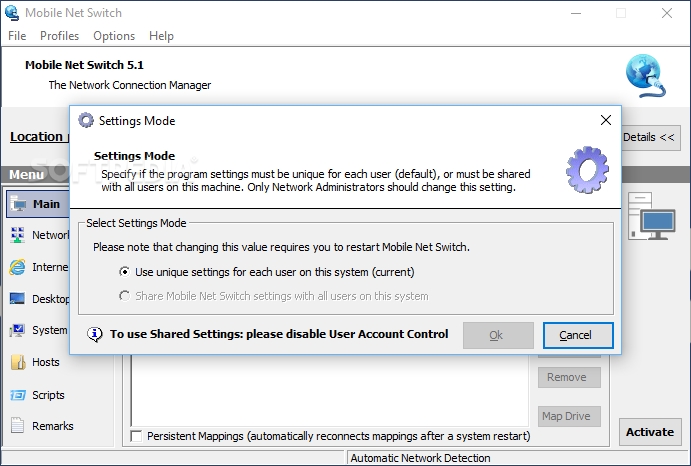The height and width of the screenshot is (466, 691).
Task: Click the Map Drive button
Action: (569, 416)
